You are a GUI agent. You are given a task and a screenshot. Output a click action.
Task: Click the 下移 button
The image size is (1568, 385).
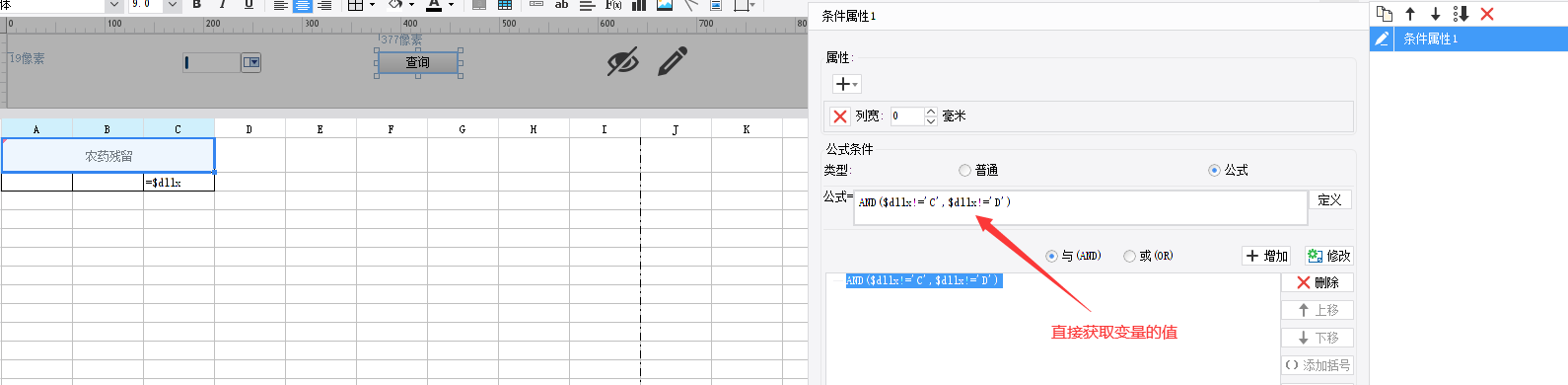[x=1318, y=338]
